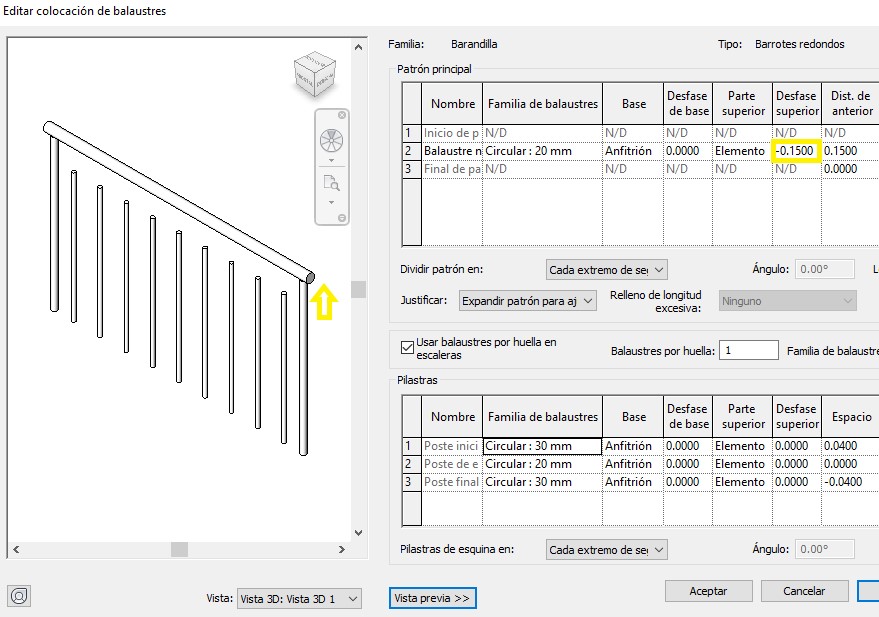The image size is (879, 617).
Task: Click the navigation bar customize icon at its bottom
Action: (x=342, y=218)
